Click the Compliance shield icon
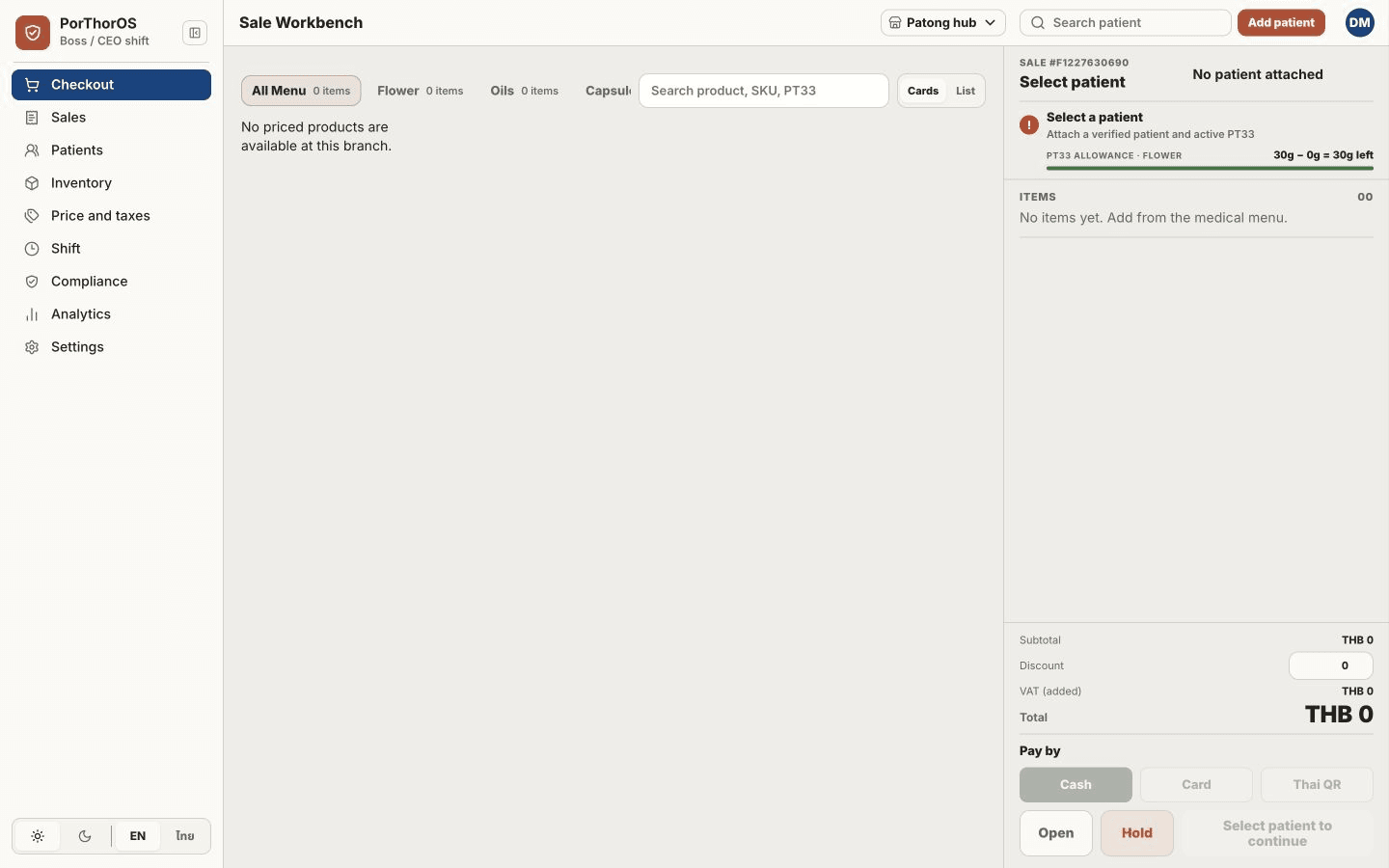Image resolution: width=1389 pixels, height=868 pixels. click(x=32, y=282)
